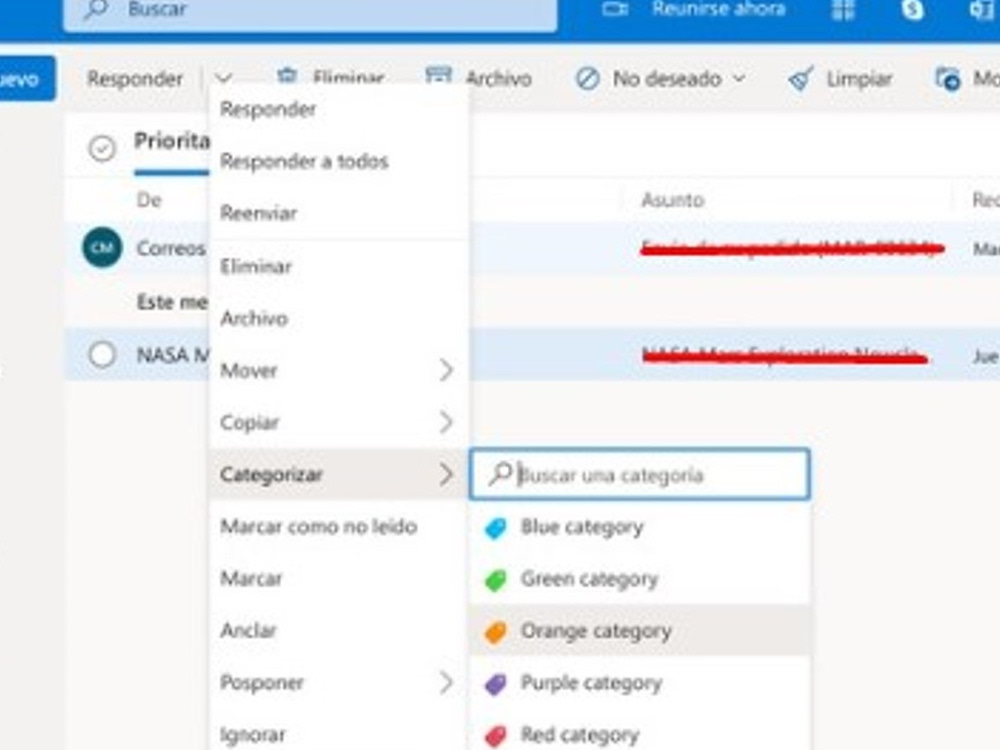This screenshot has height=750, width=1000.
Task: Click the purple category tag icon
Action: tap(496, 684)
